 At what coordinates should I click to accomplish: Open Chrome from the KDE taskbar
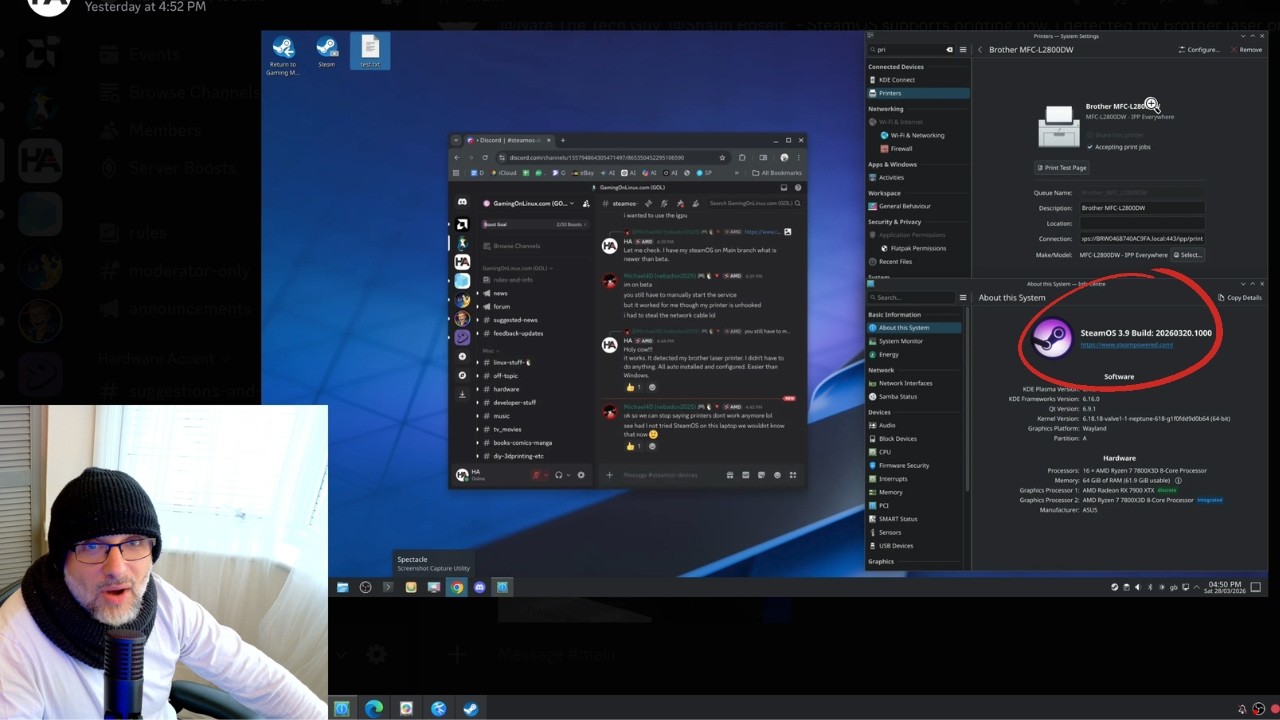pos(456,587)
